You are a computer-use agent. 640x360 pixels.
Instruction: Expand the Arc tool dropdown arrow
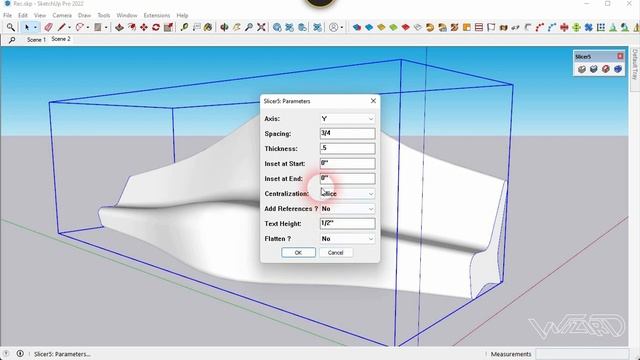click(x=88, y=28)
